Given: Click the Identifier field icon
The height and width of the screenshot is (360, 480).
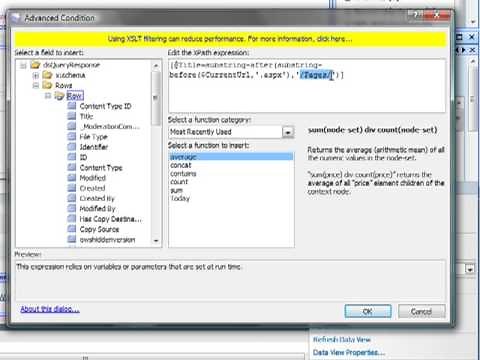Looking at the screenshot, I should [x=72, y=147].
